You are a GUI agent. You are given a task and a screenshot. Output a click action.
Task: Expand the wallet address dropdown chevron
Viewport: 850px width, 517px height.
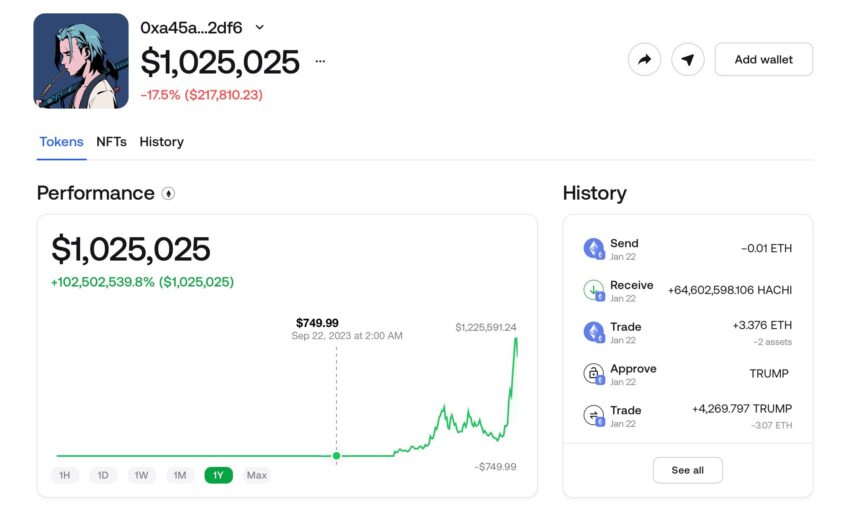pos(260,27)
